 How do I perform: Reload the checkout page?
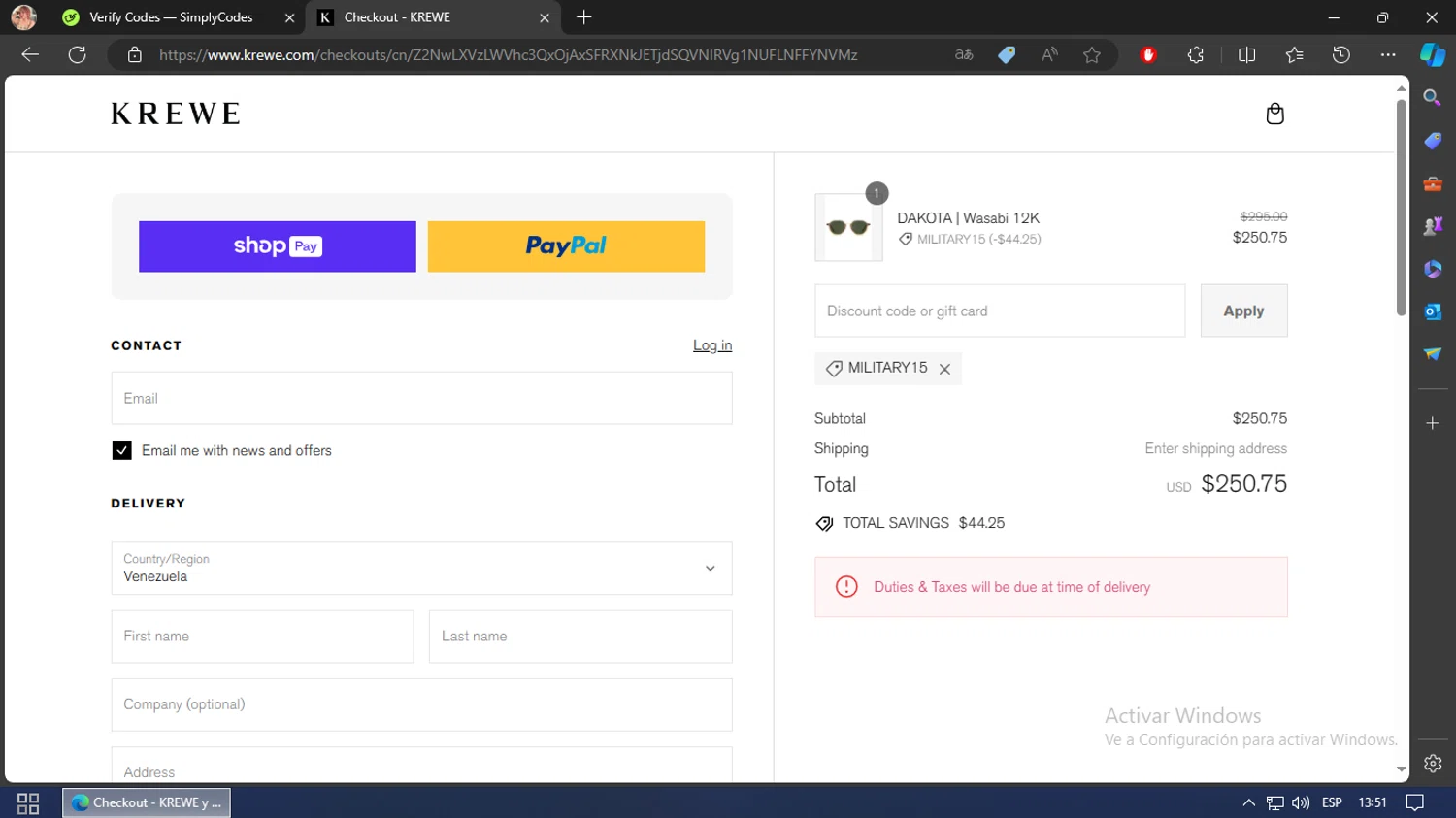coord(78,55)
